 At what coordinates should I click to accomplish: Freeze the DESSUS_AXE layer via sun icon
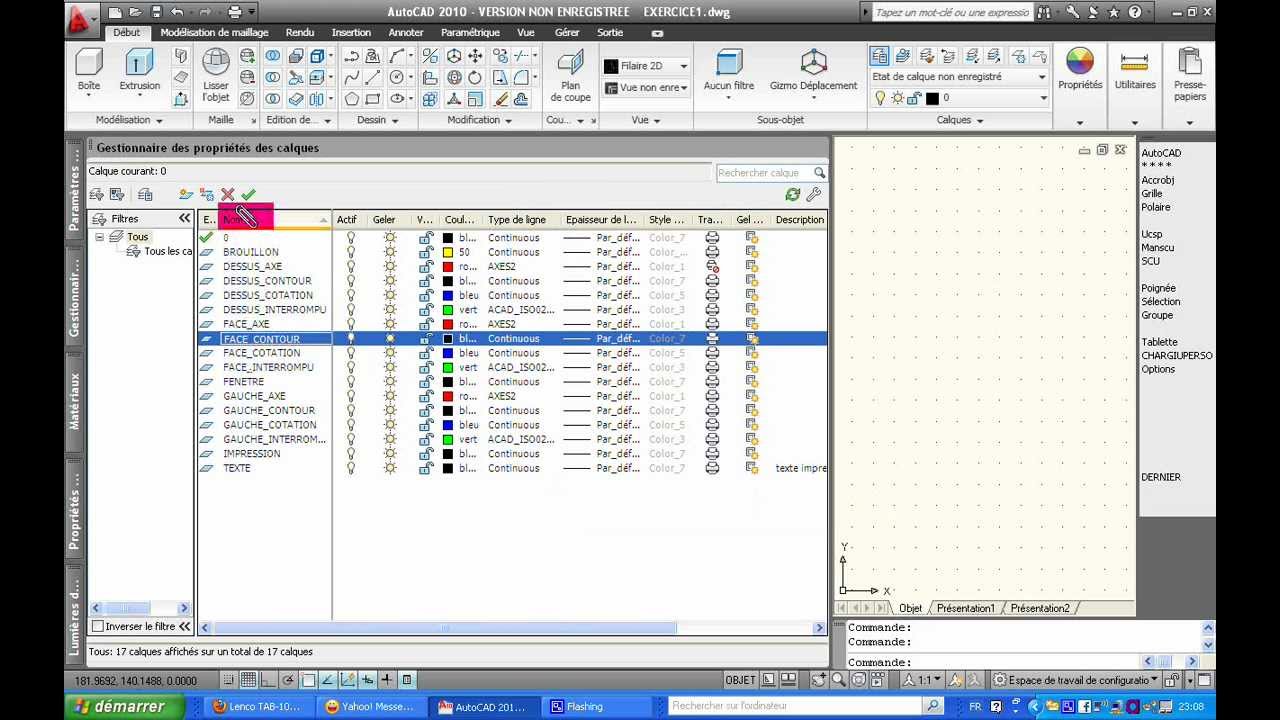point(389,267)
